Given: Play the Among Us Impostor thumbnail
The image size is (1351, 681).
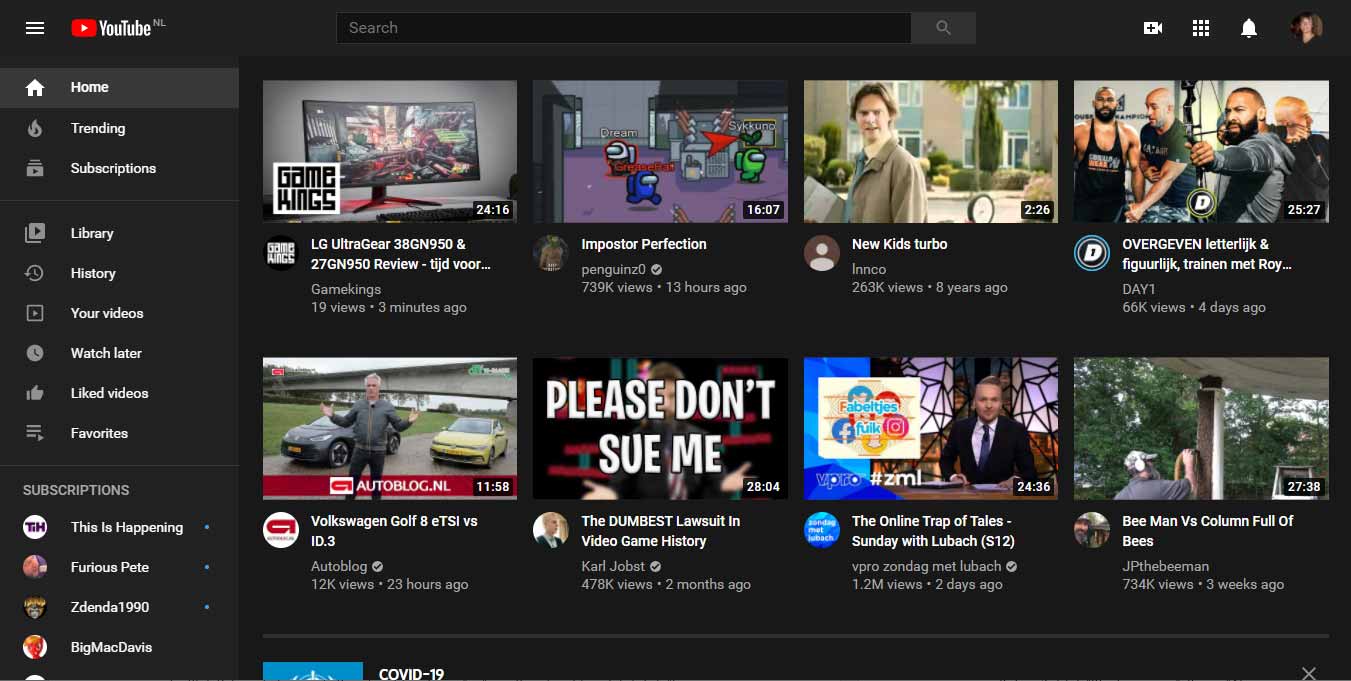Looking at the screenshot, I should tap(660, 151).
